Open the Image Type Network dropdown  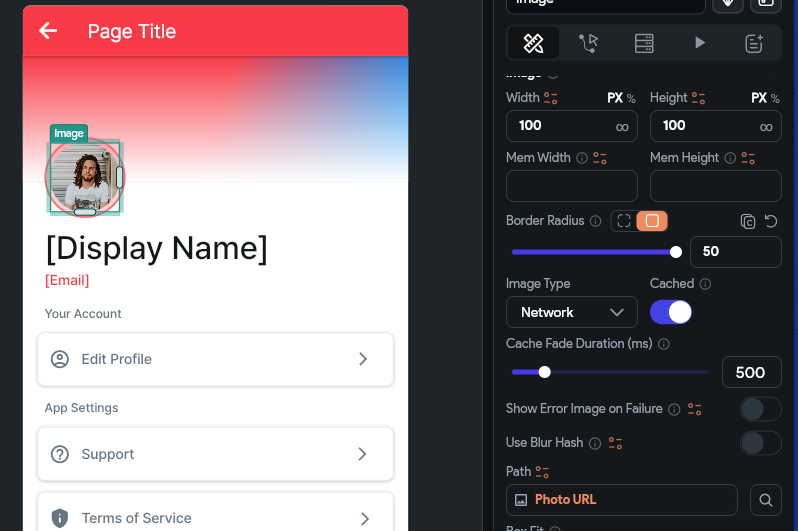click(x=572, y=312)
